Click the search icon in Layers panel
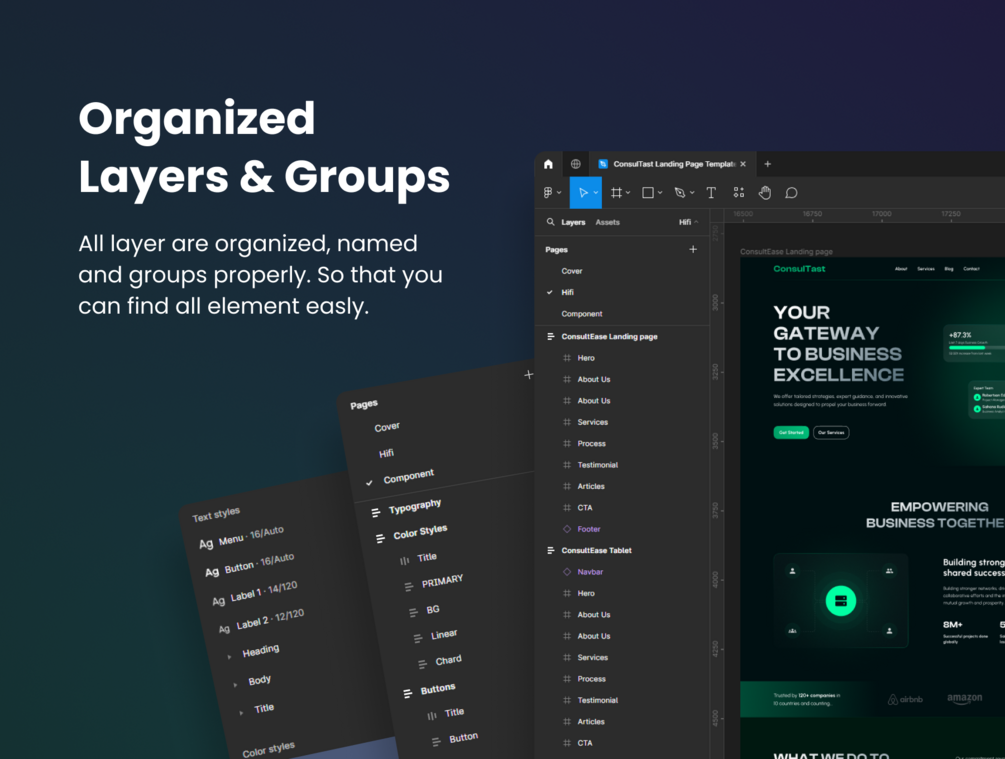The height and width of the screenshot is (759, 1005). (550, 222)
